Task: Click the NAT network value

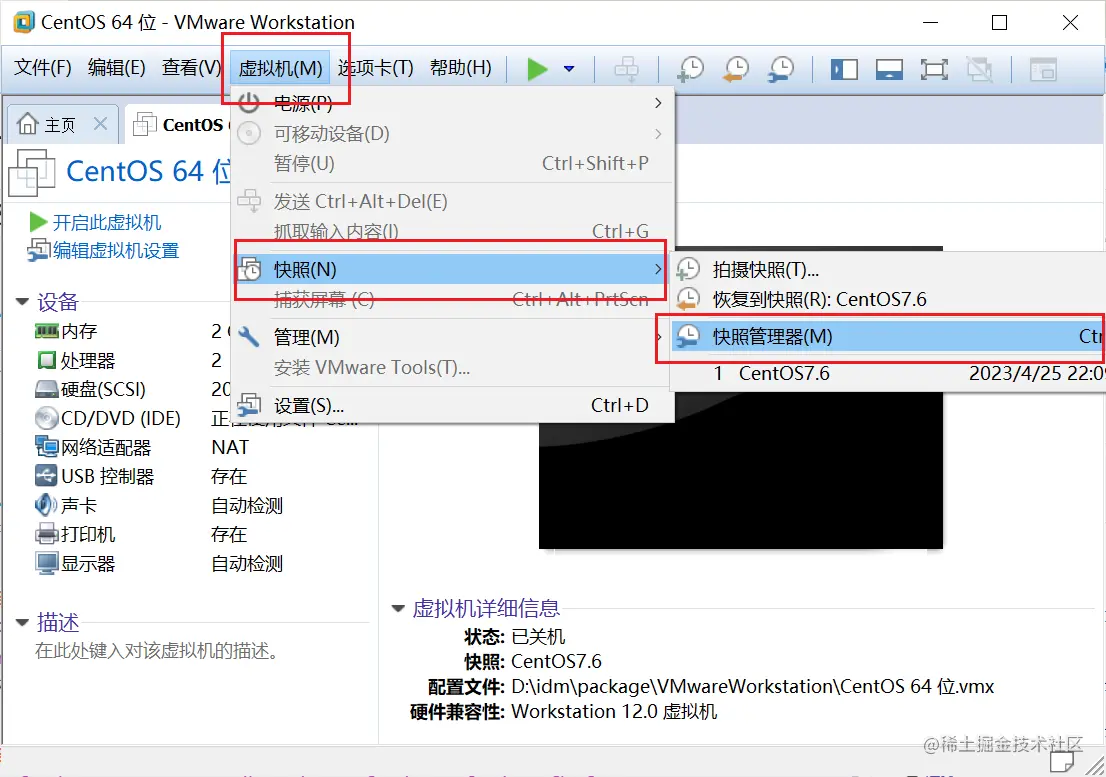Action: [230, 448]
